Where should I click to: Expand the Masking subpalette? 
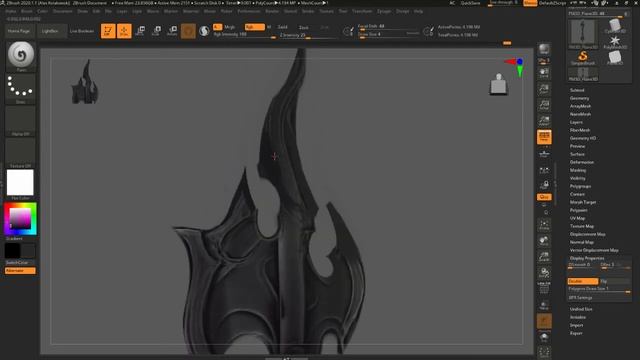click(x=578, y=170)
